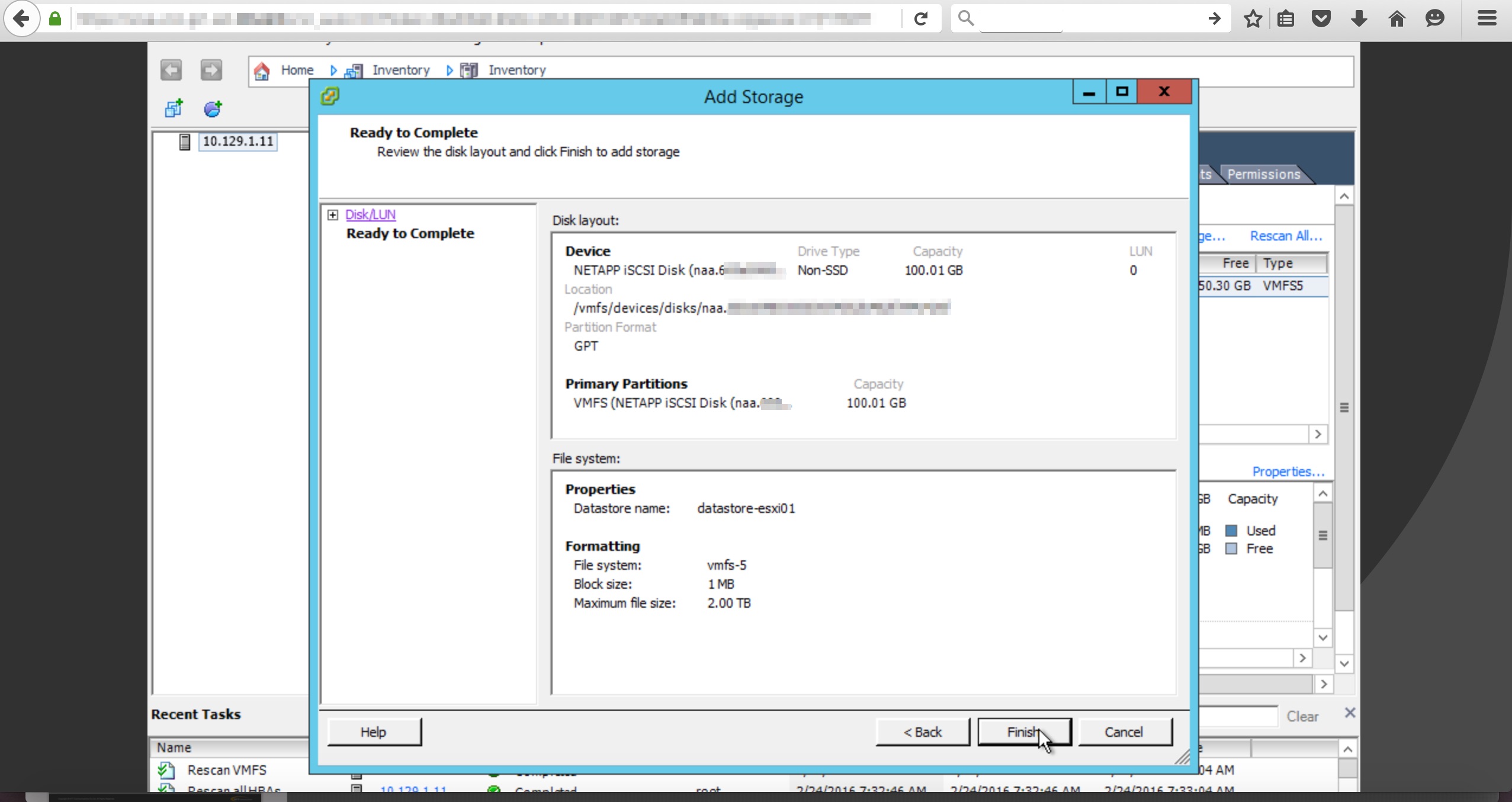Reload the page with refresh icon

pyautogui.click(x=920, y=19)
